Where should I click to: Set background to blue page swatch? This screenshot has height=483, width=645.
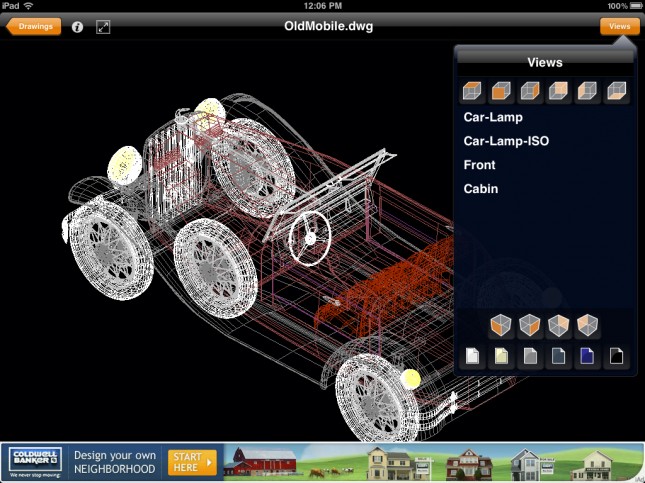pos(588,356)
